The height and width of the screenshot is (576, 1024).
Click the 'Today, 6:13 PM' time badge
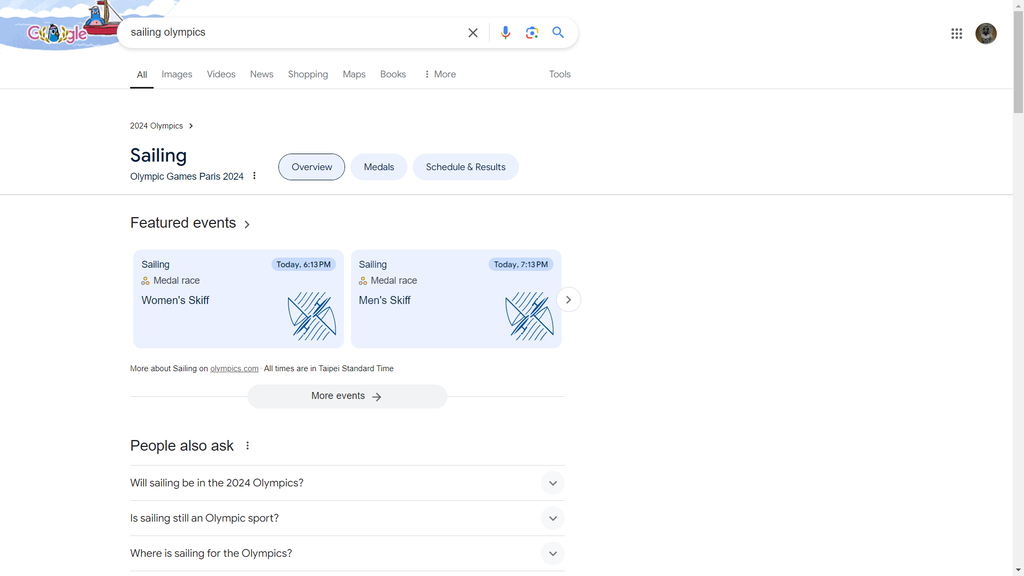coord(303,264)
